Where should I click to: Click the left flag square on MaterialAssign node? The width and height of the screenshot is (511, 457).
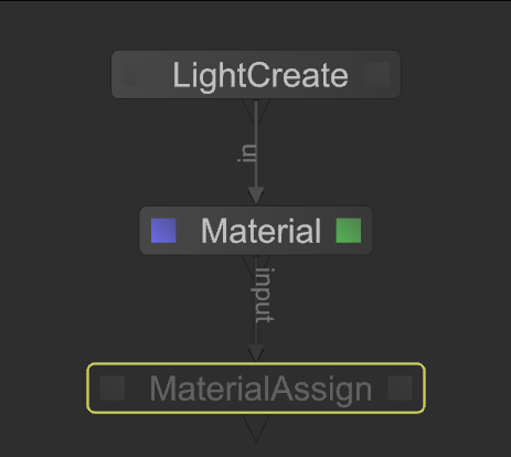pos(112,388)
